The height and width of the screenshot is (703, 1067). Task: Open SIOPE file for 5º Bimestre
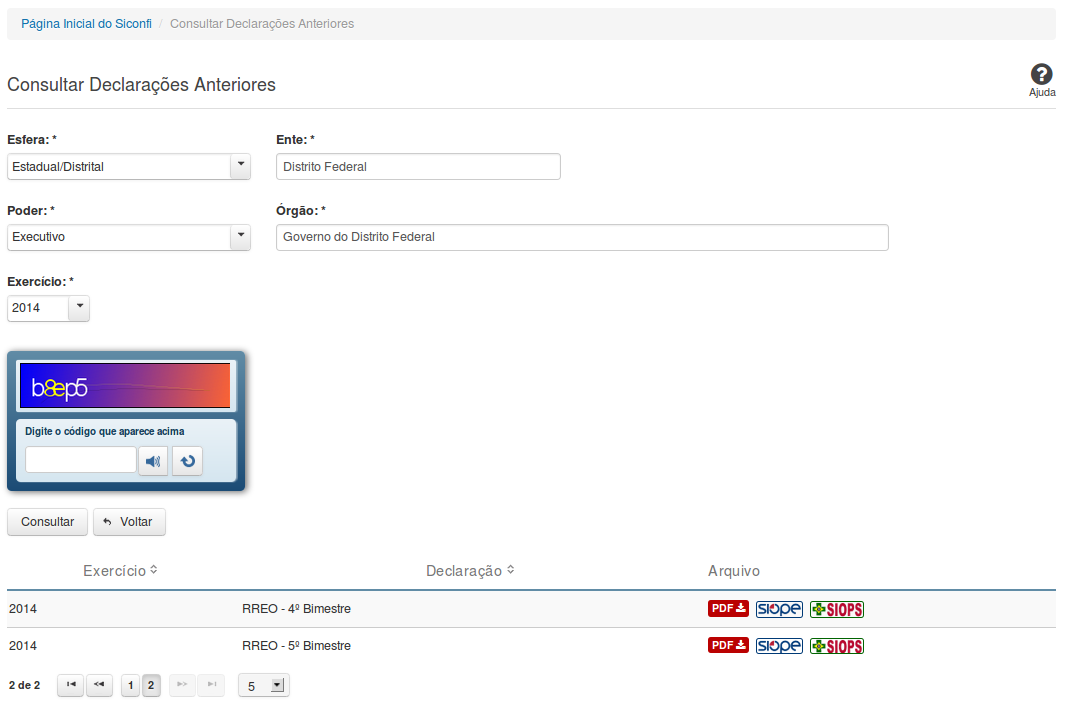(779, 645)
